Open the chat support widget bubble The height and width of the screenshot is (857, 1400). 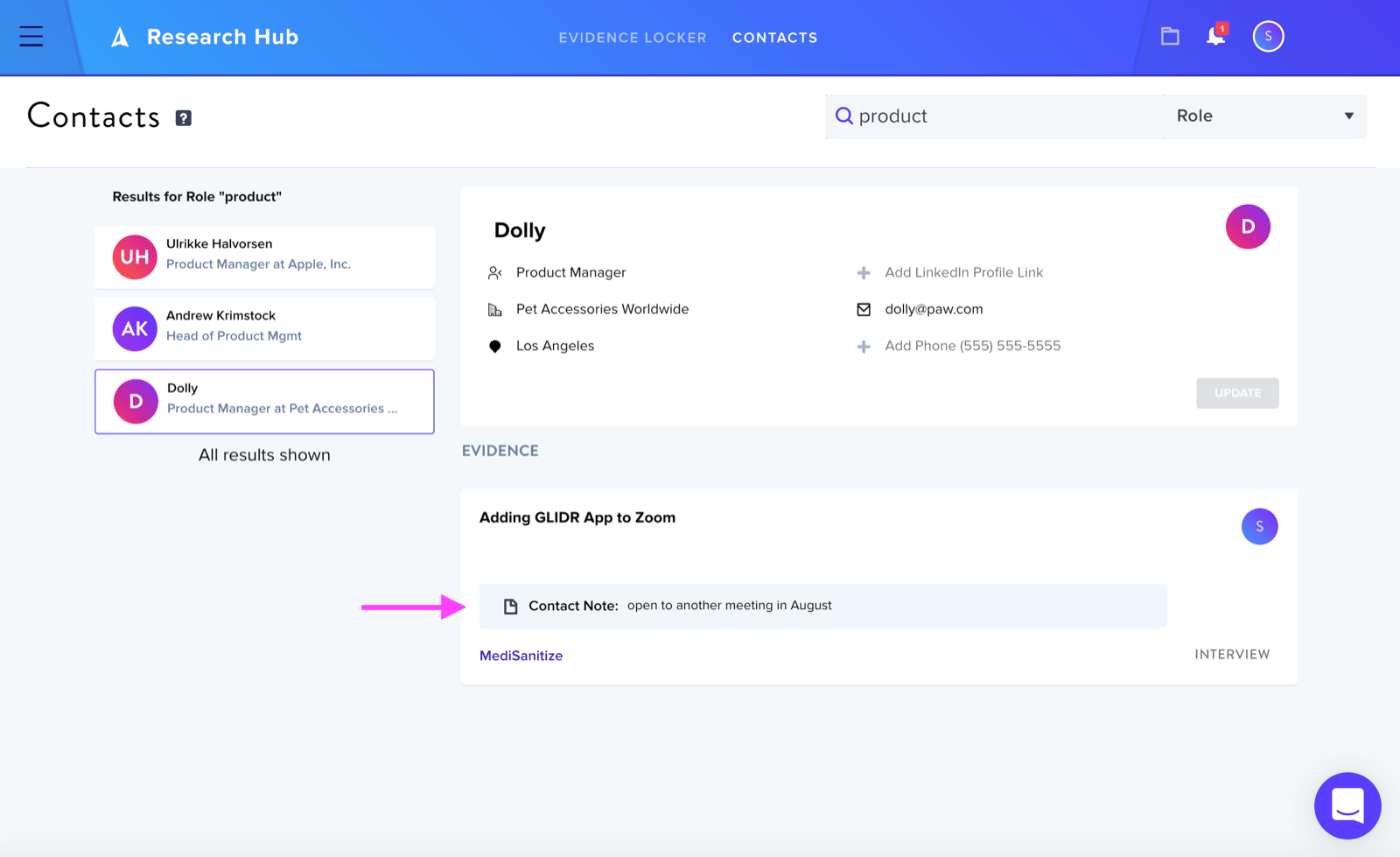click(x=1347, y=805)
